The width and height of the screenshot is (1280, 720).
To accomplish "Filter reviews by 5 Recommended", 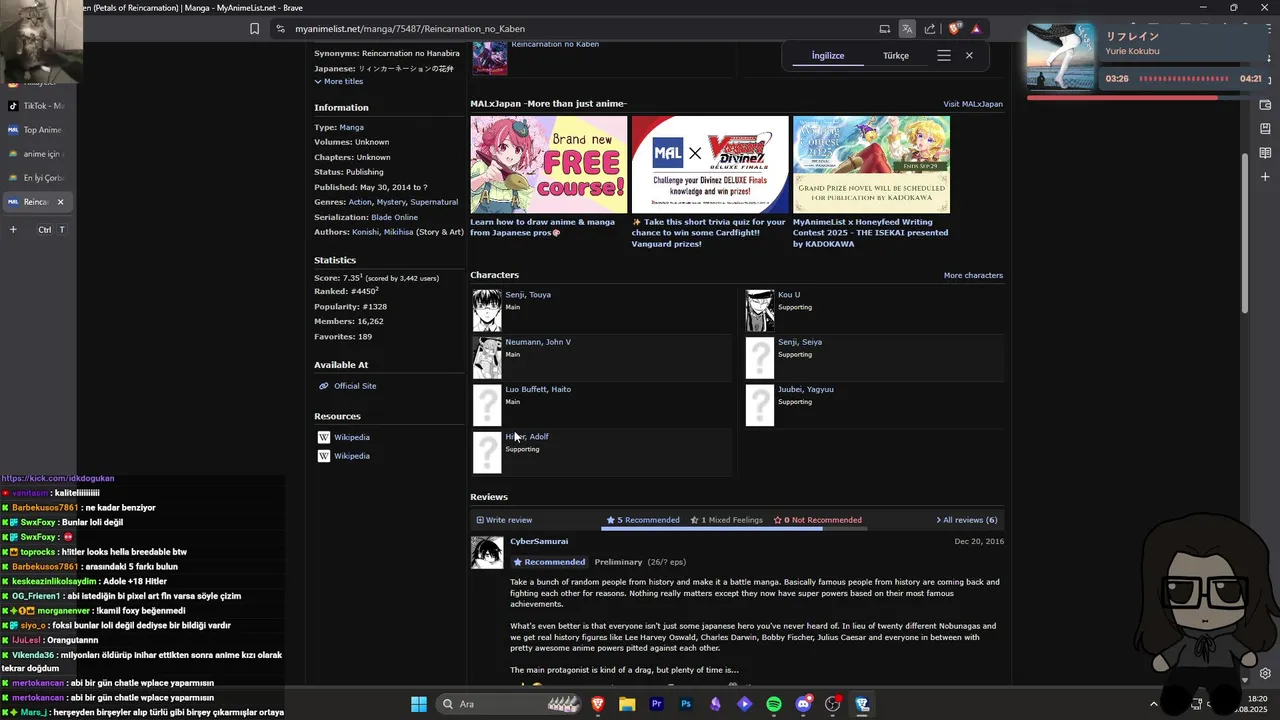I will click(642, 520).
